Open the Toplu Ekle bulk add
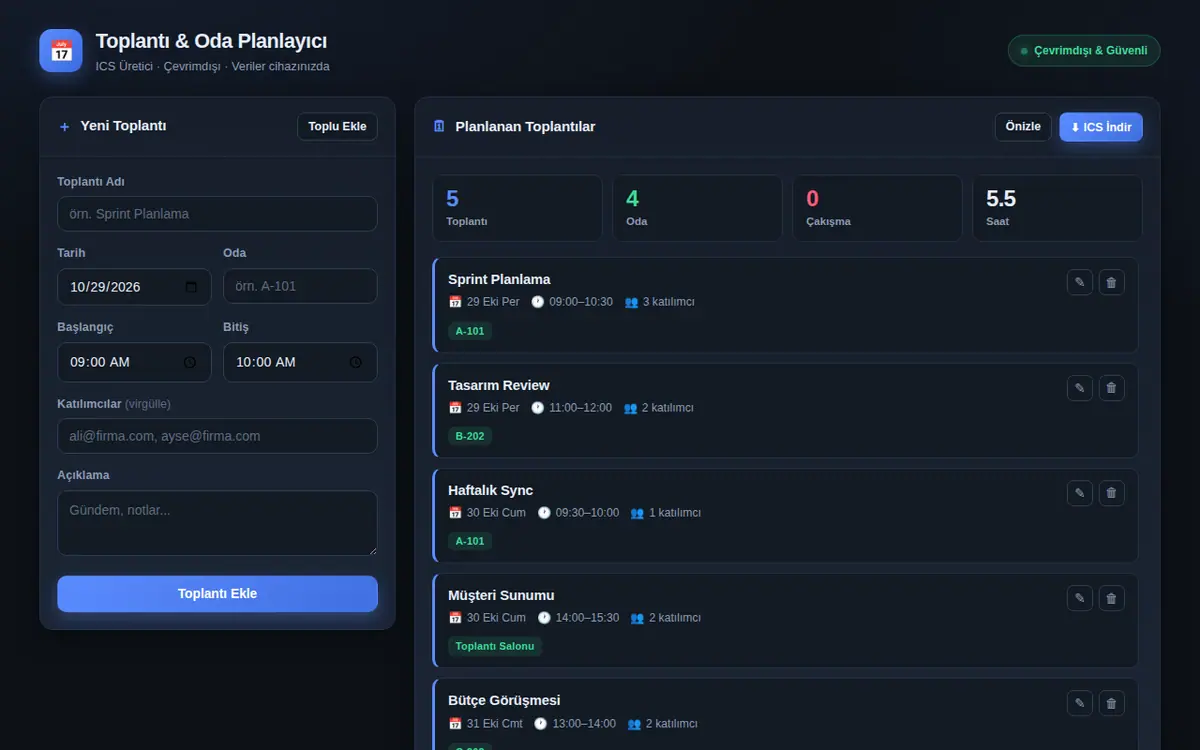This screenshot has height=750, width=1200. pos(337,126)
